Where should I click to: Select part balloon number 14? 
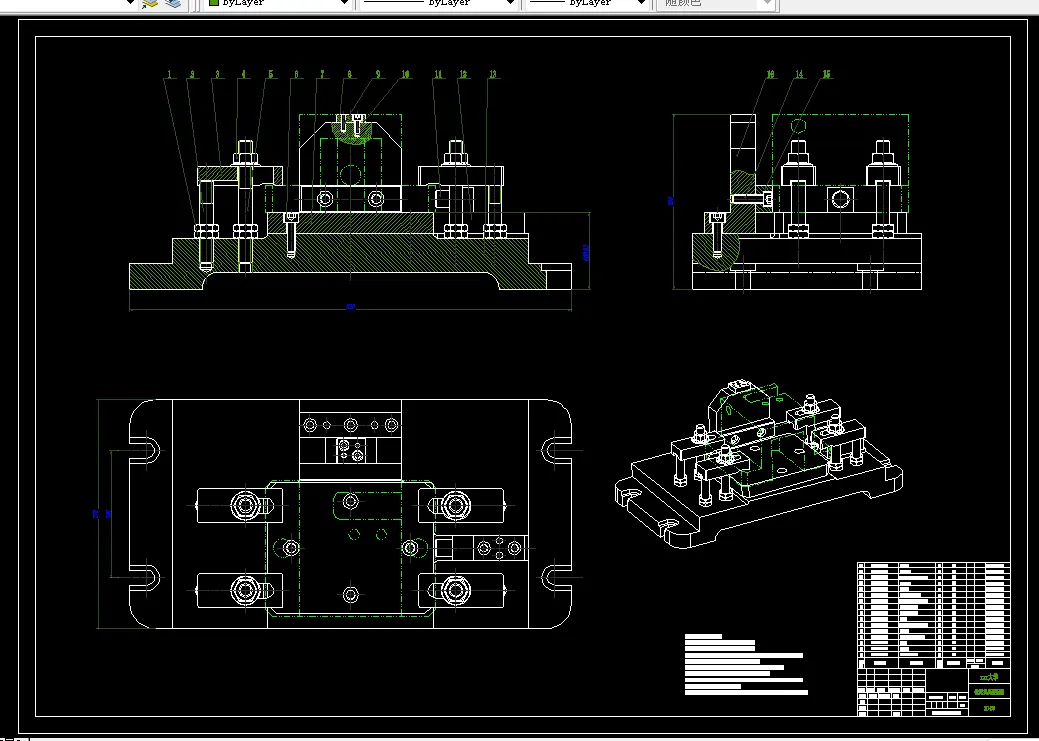[799, 74]
